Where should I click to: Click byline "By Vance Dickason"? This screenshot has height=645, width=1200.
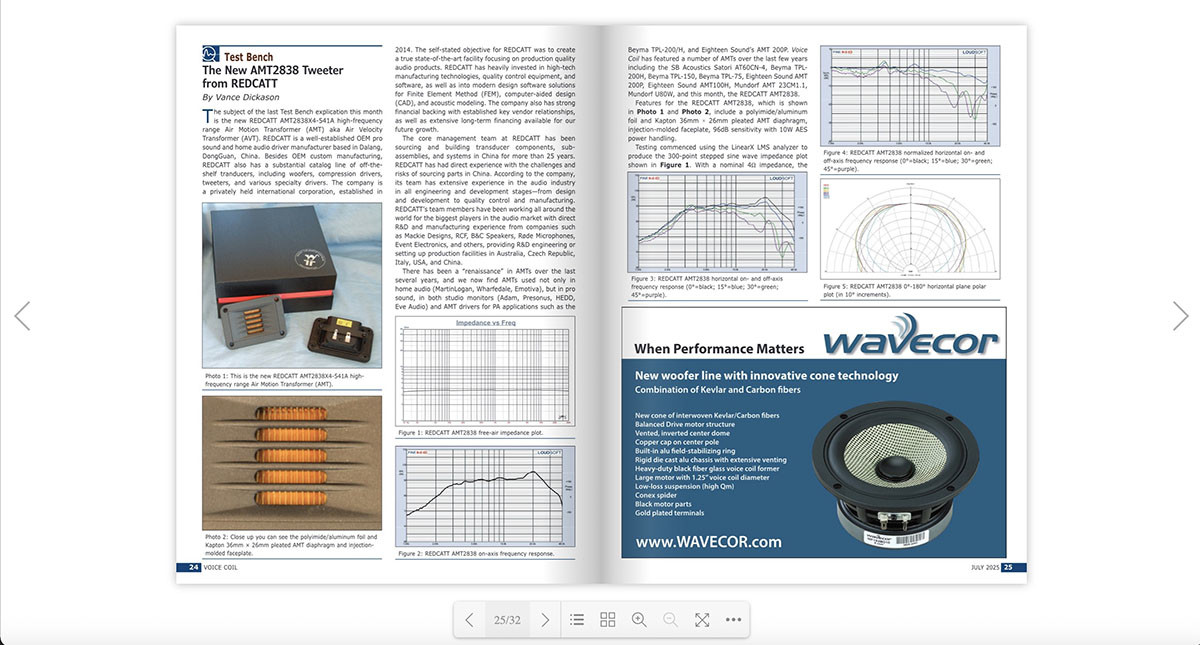coord(243,98)
